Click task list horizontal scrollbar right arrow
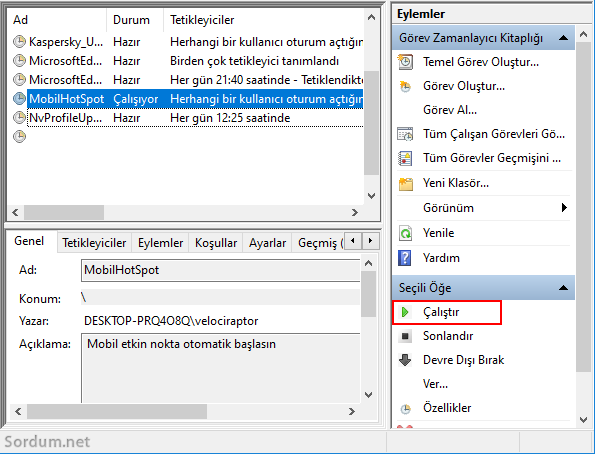 coord(355,213)
